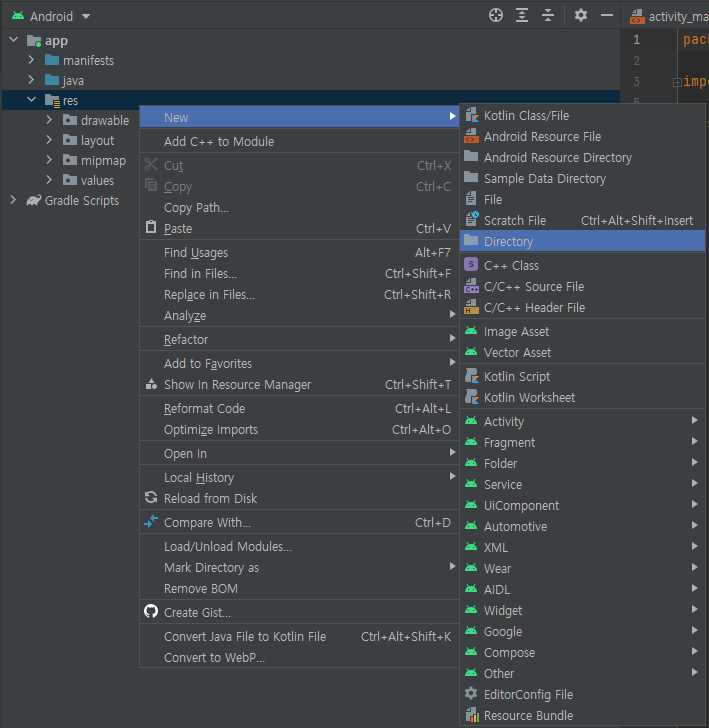Click the EditorConfig File gear icon
This screenshot has width=709, height=728.
[471, 694]
